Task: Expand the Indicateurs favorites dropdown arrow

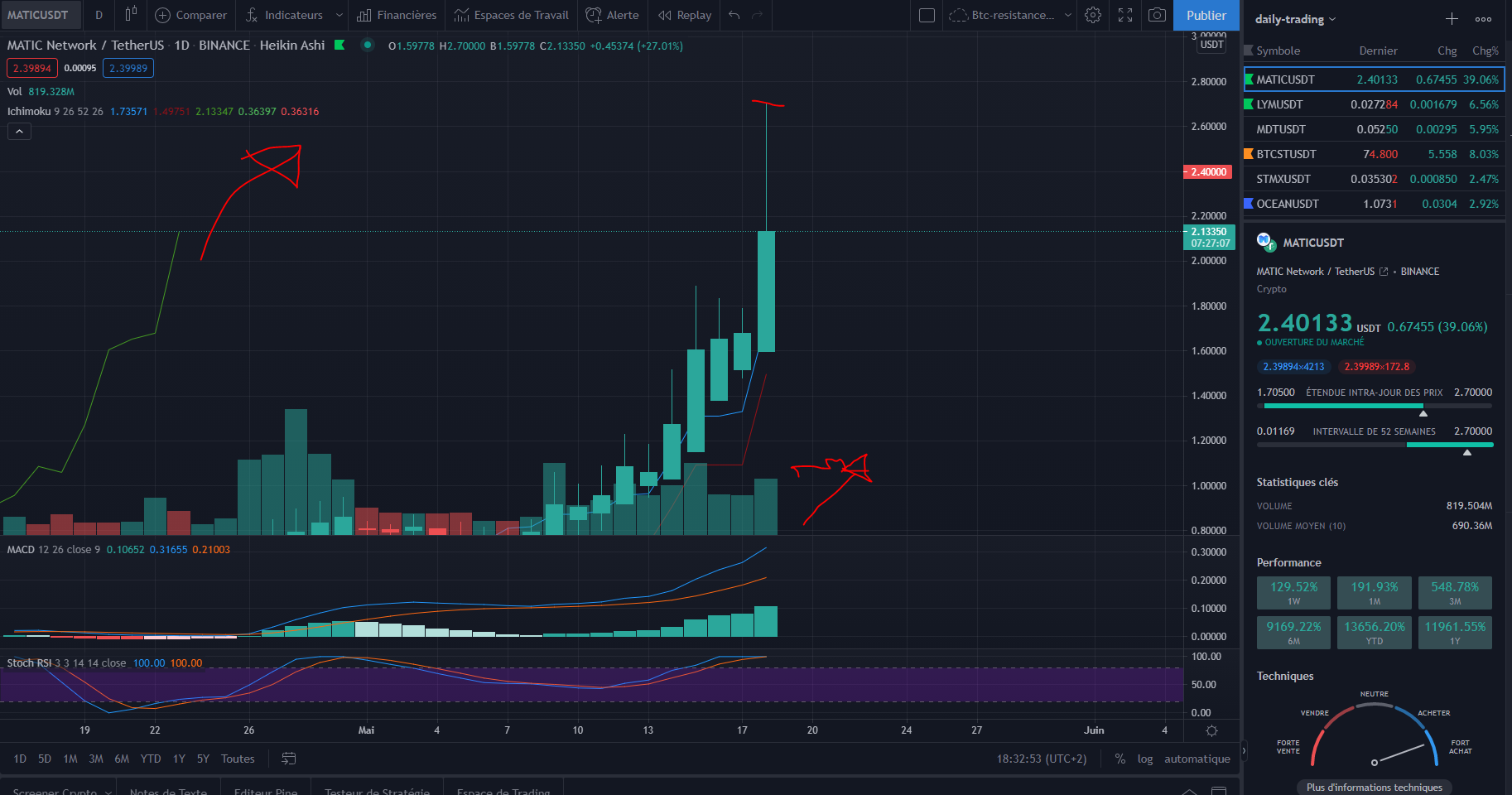Action: click(x=339, y=15)
